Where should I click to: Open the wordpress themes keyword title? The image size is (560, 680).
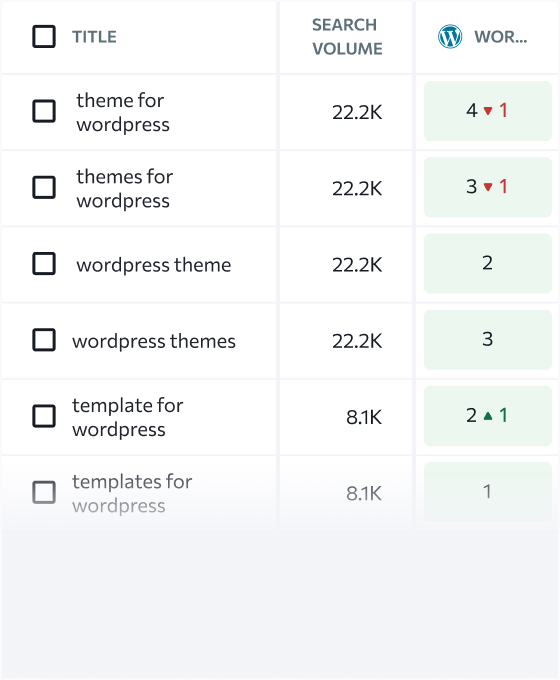pos(154,341)
